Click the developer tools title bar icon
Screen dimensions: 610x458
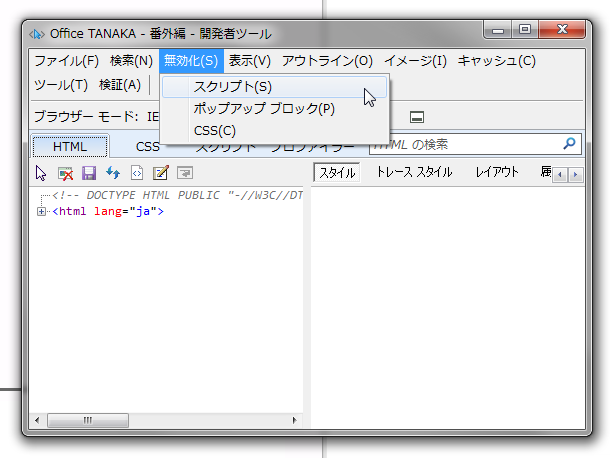point(37,34)
